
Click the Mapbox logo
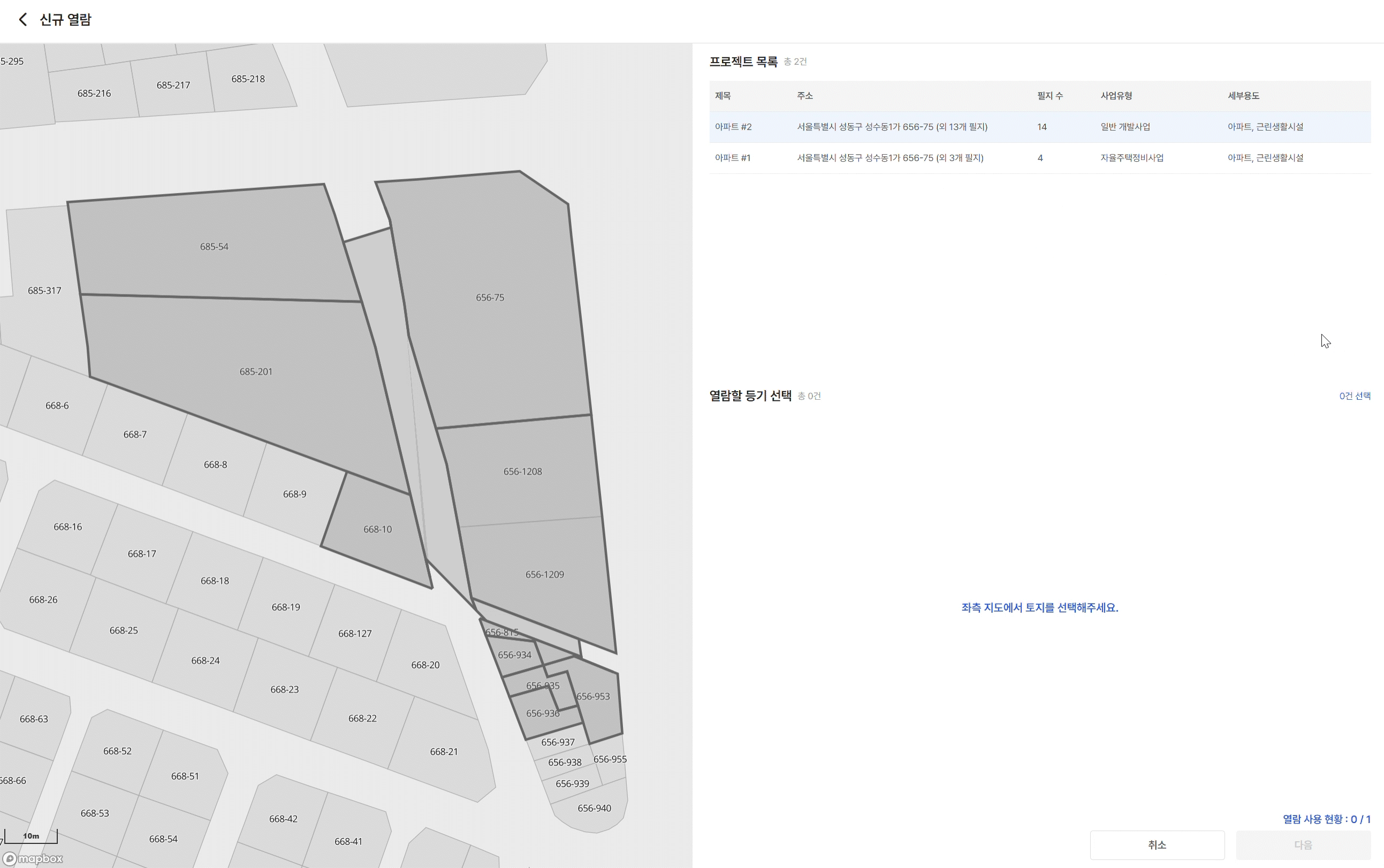tap(33, 858)
